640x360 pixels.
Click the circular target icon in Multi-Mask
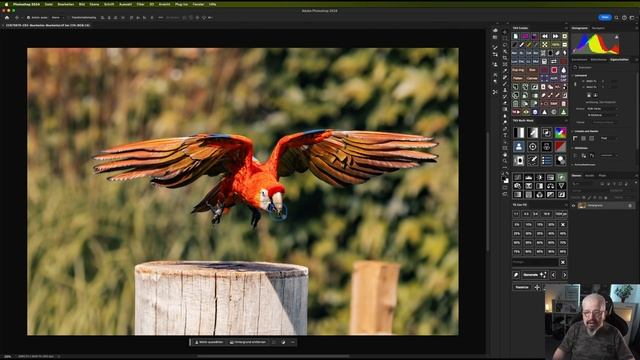[533, 147]
